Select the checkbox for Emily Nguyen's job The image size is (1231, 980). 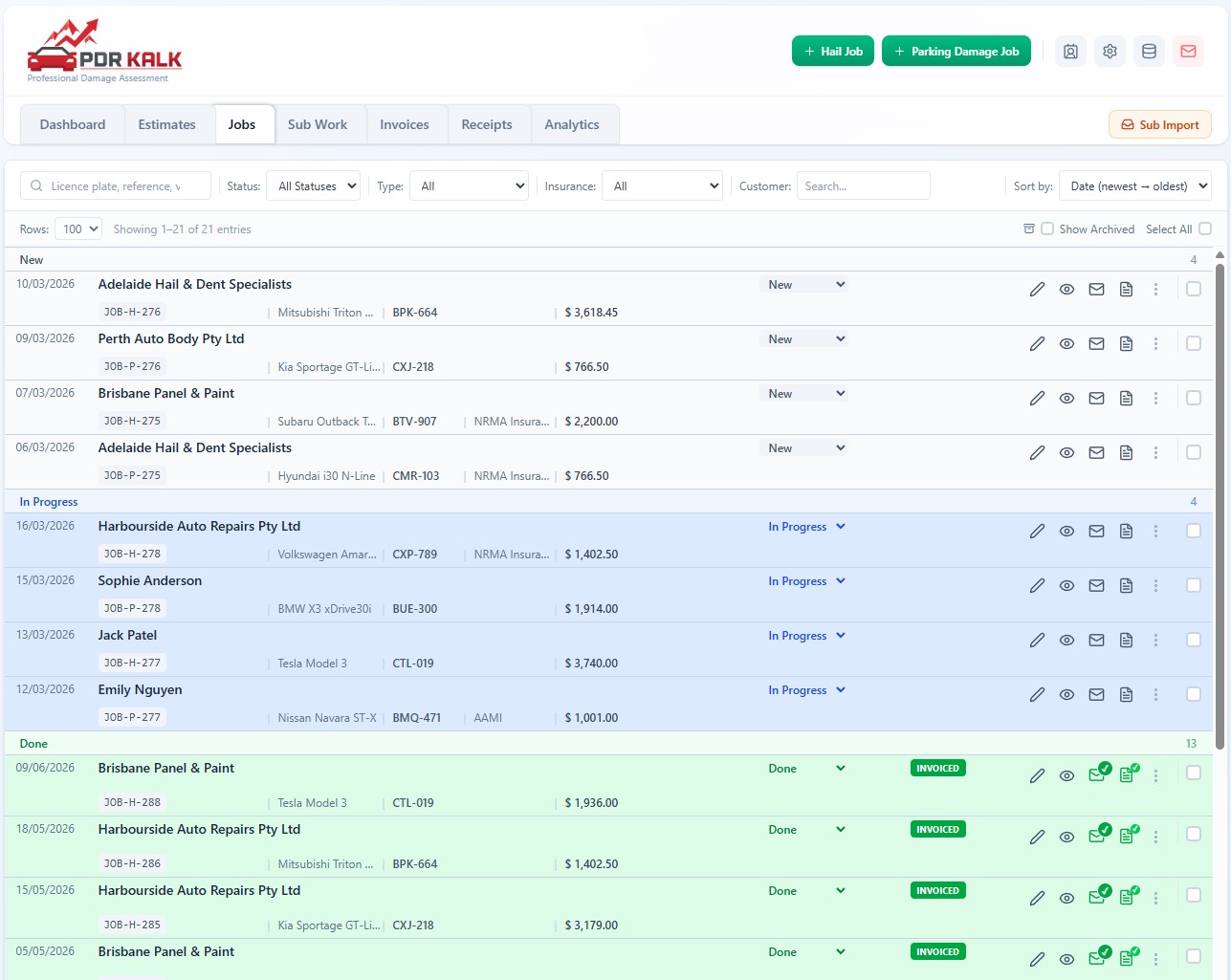[1194, 694]
